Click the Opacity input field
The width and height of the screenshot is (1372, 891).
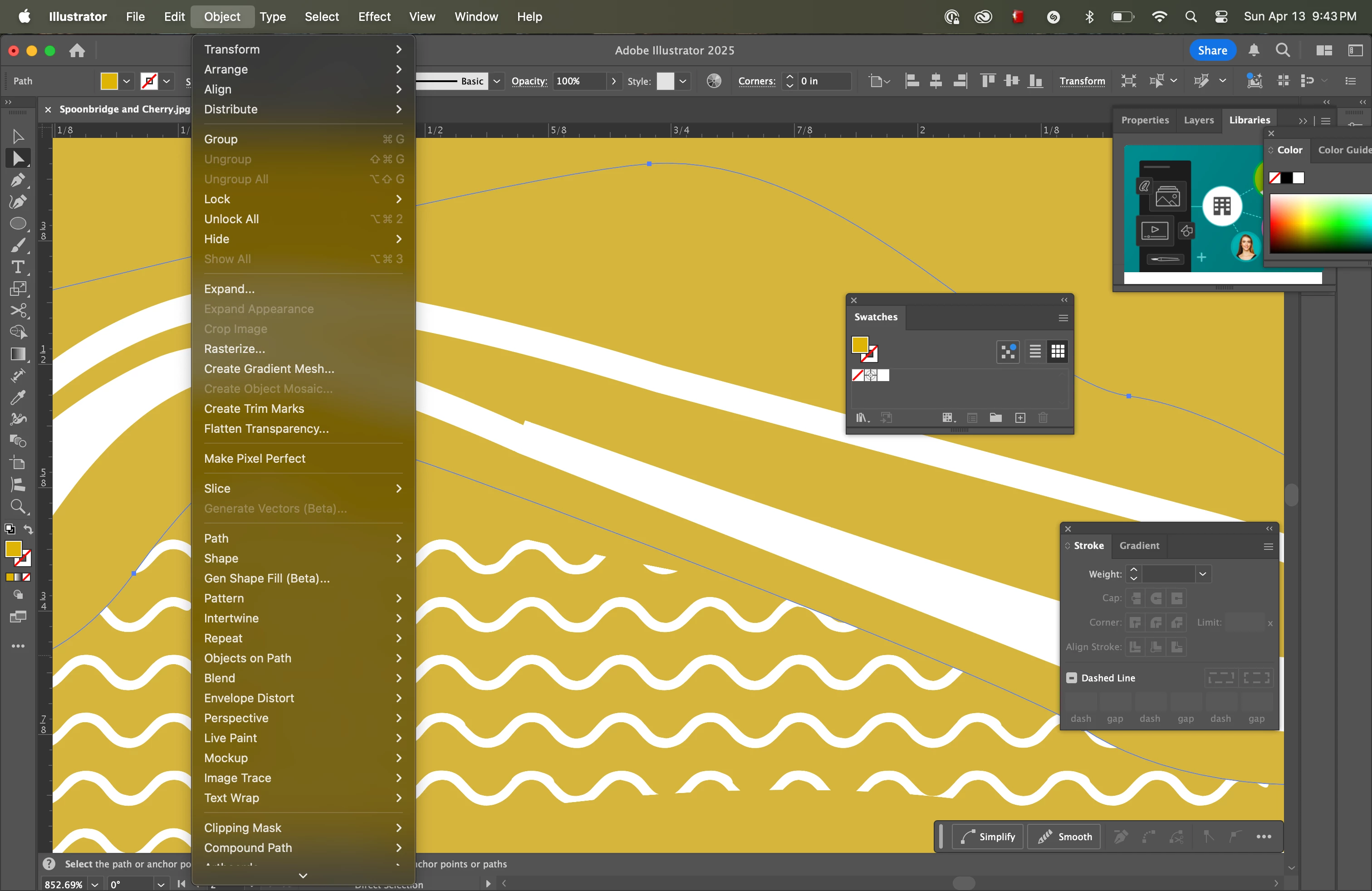point(579,81)
